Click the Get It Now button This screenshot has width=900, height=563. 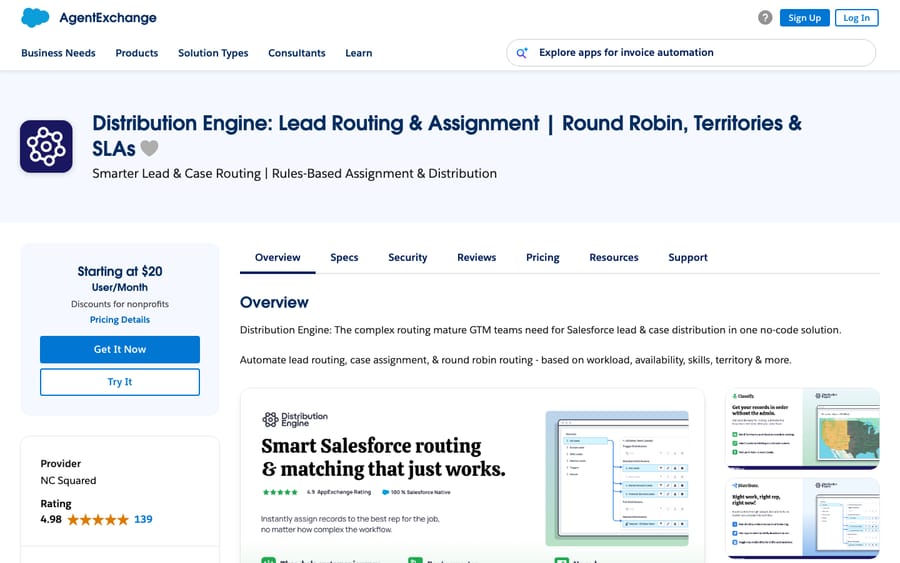(120, 350)
